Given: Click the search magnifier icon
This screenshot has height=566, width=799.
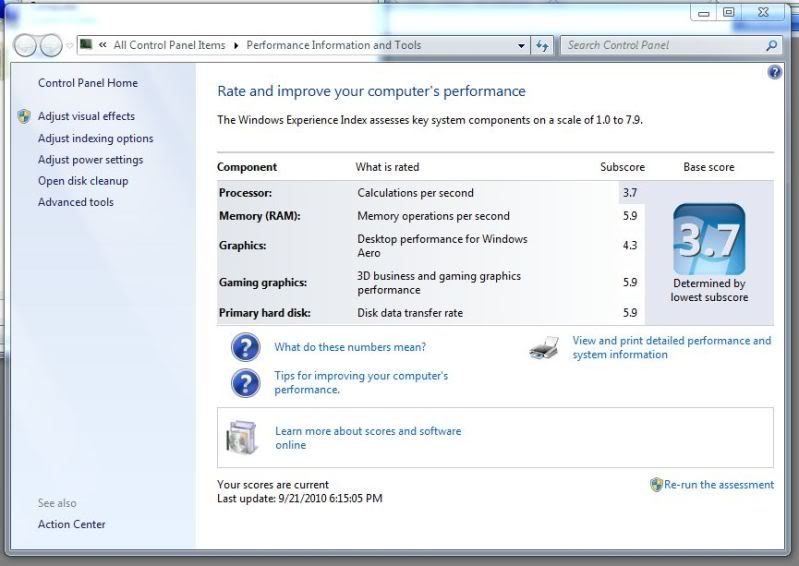Looking at the screenshot, I should click(772, 45).
